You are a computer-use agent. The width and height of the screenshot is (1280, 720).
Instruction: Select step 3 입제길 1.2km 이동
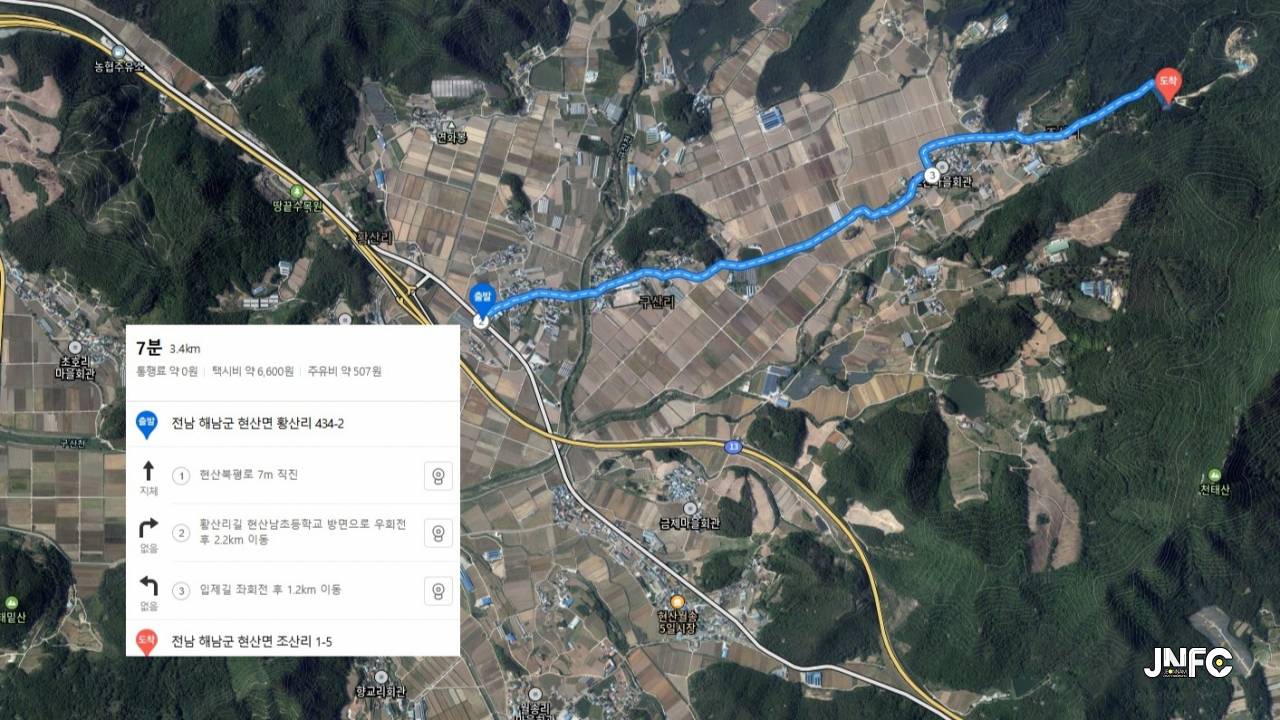click(x=293, y=591)
